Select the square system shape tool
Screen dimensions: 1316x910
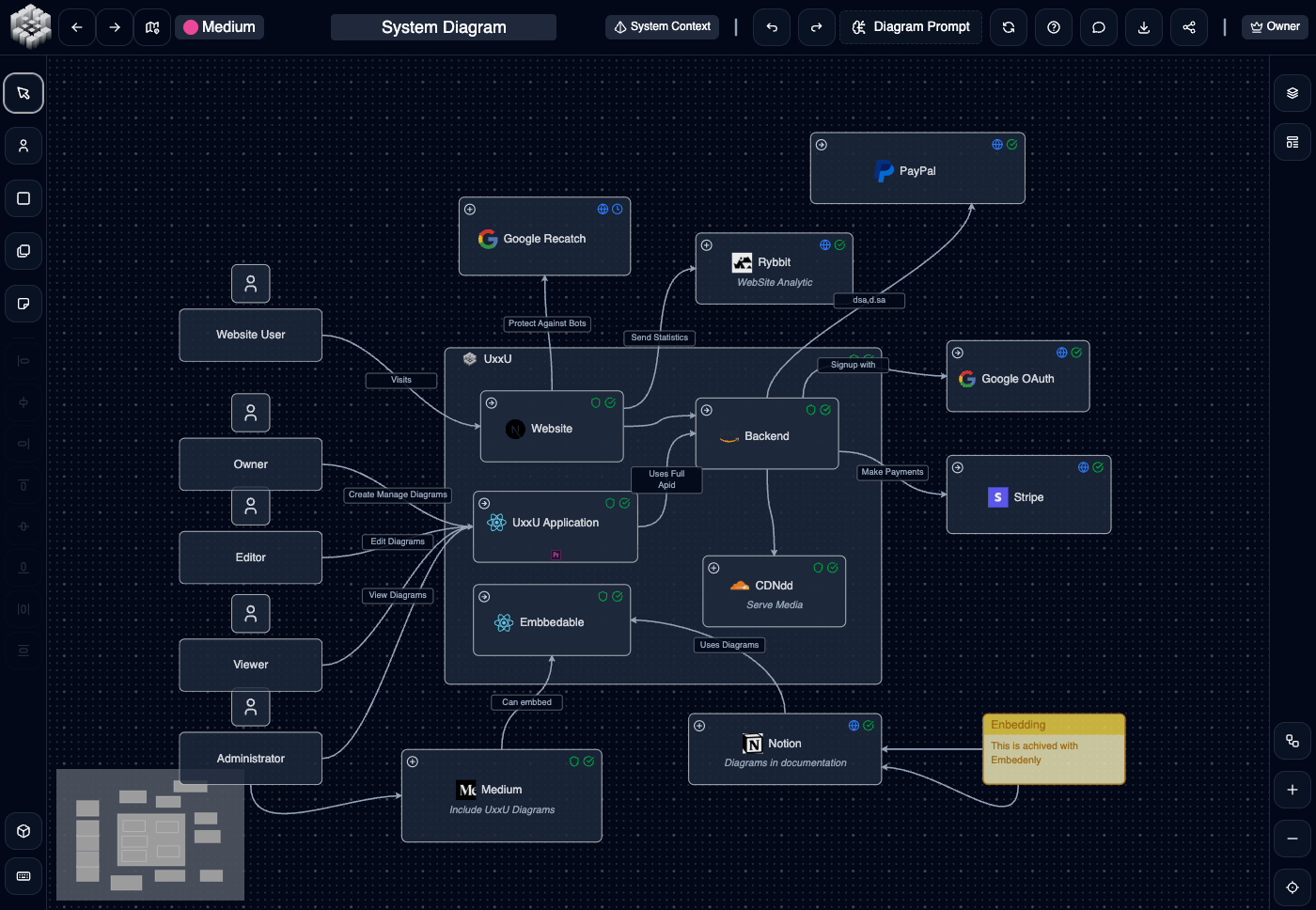23,198
